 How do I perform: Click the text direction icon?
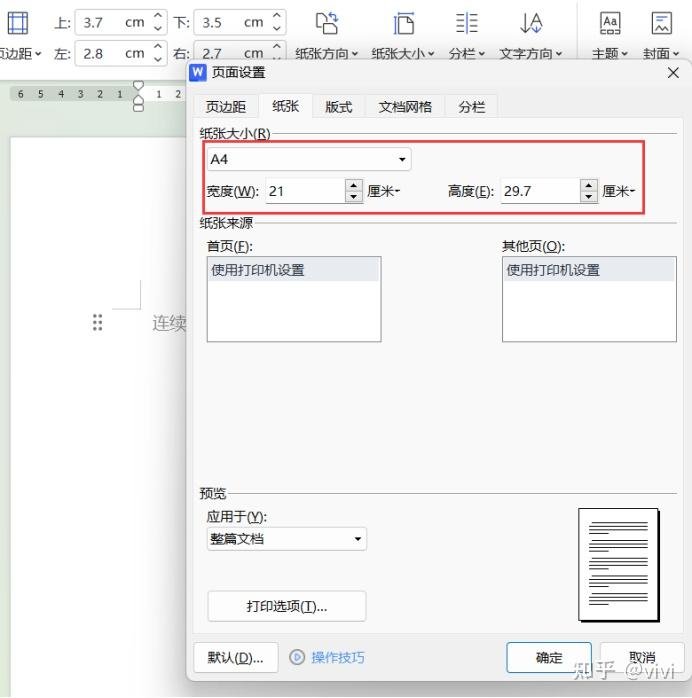pos(531,24)
